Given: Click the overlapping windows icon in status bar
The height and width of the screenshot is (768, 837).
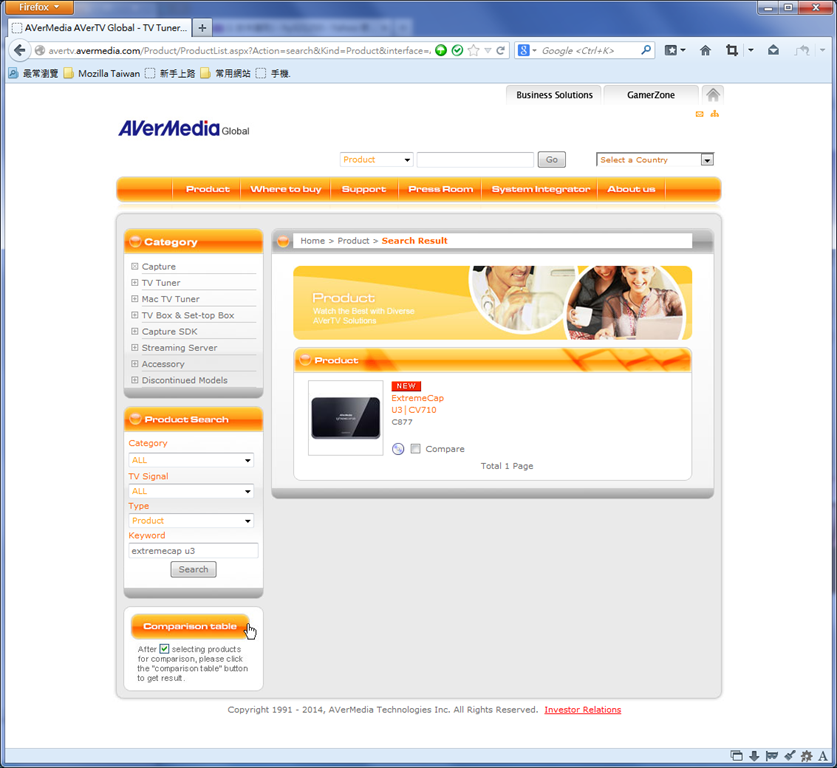Looking at the screenshot, I should (737, 755).
